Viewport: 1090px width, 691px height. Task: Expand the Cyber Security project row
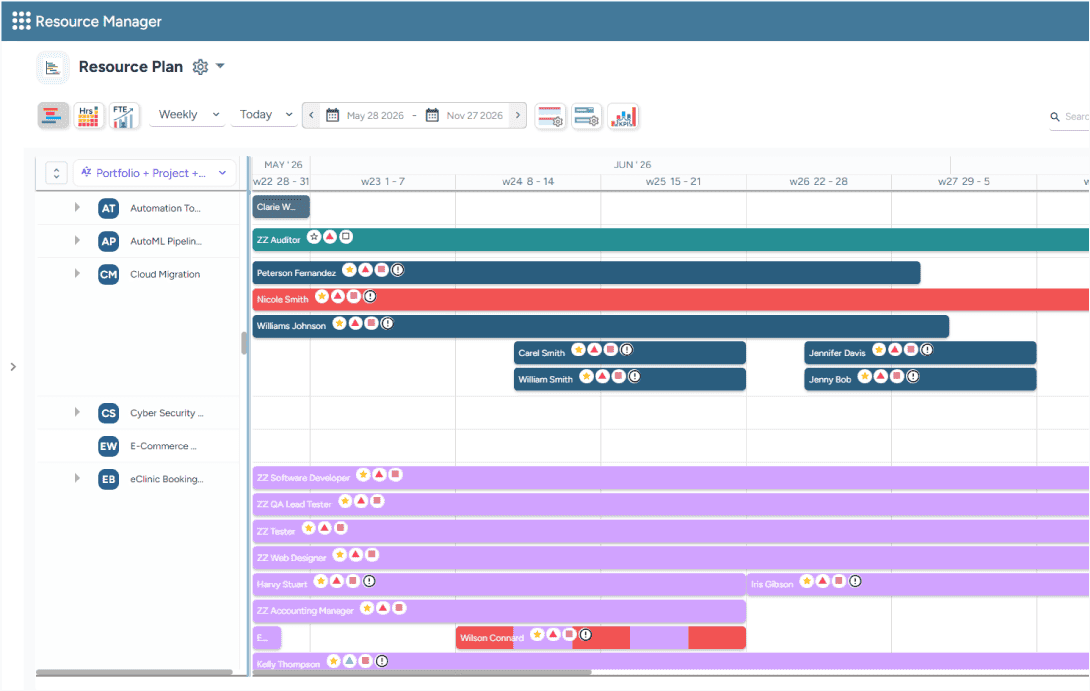point(77,412)
